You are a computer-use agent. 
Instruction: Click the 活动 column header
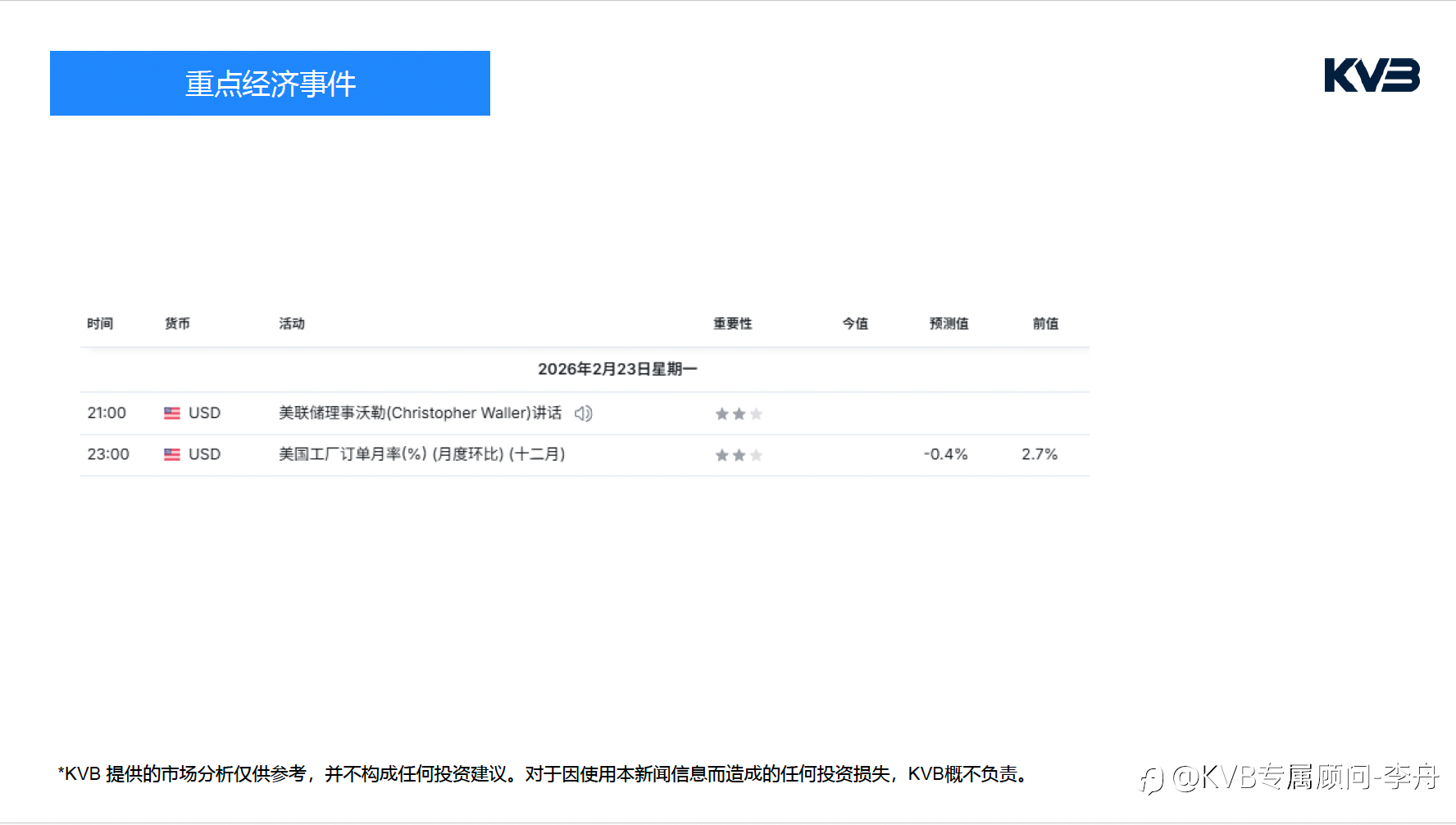tap(292, 324)
